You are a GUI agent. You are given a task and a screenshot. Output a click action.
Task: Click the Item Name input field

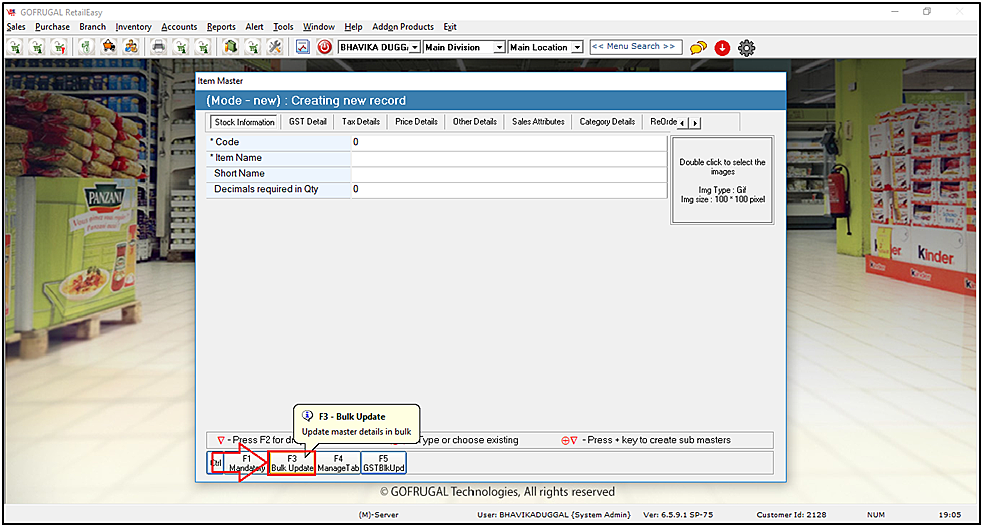click(508, 158)
